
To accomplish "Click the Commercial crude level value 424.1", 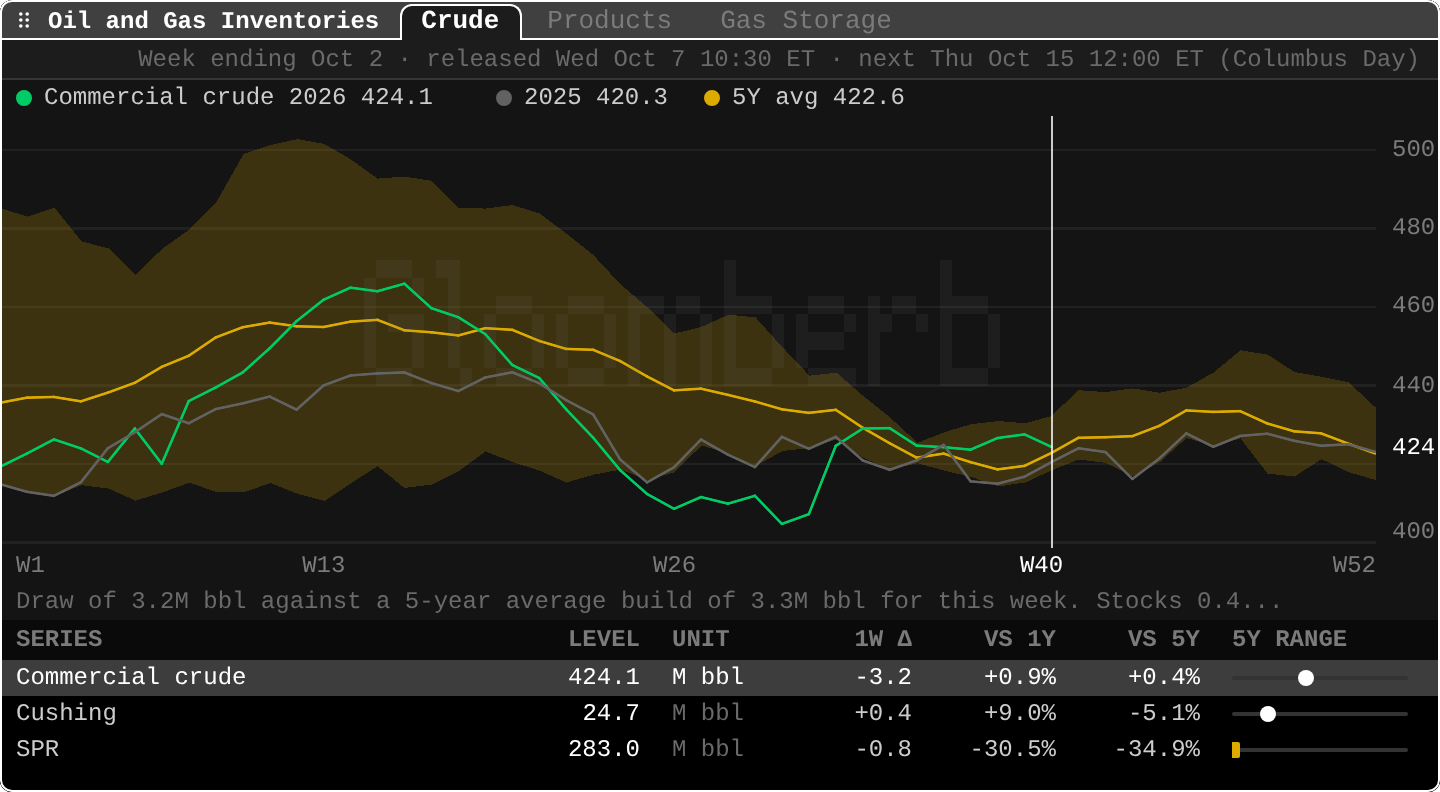I will [x=604, y=678].
